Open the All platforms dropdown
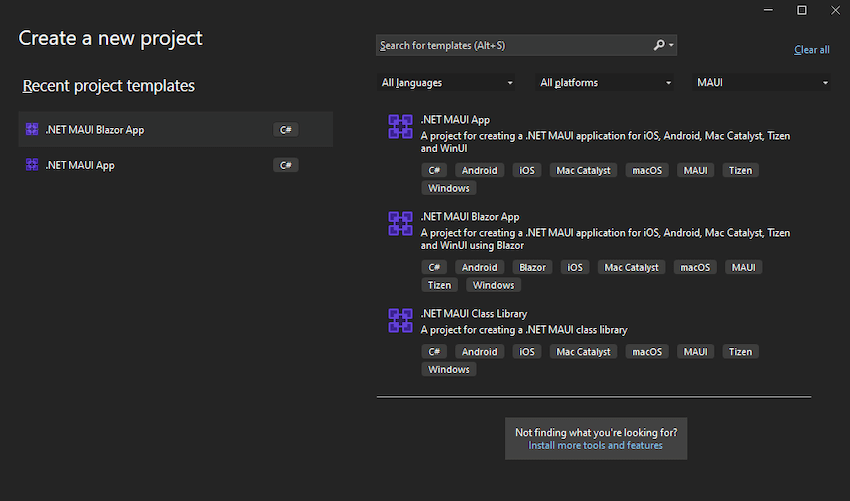Image resolution: width=850 pixels, height=501 pixels. pos(604,82)
